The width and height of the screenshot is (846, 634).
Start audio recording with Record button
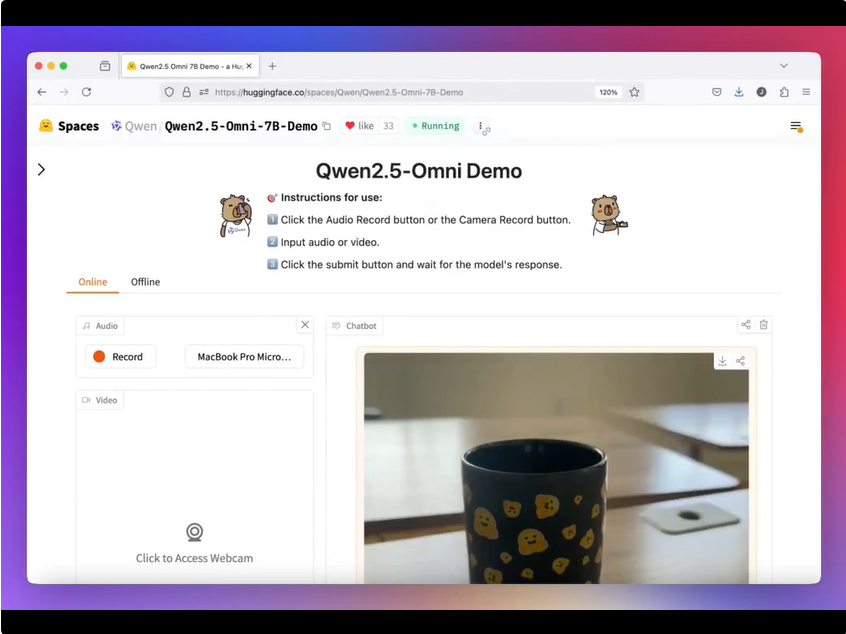(121, 357)
